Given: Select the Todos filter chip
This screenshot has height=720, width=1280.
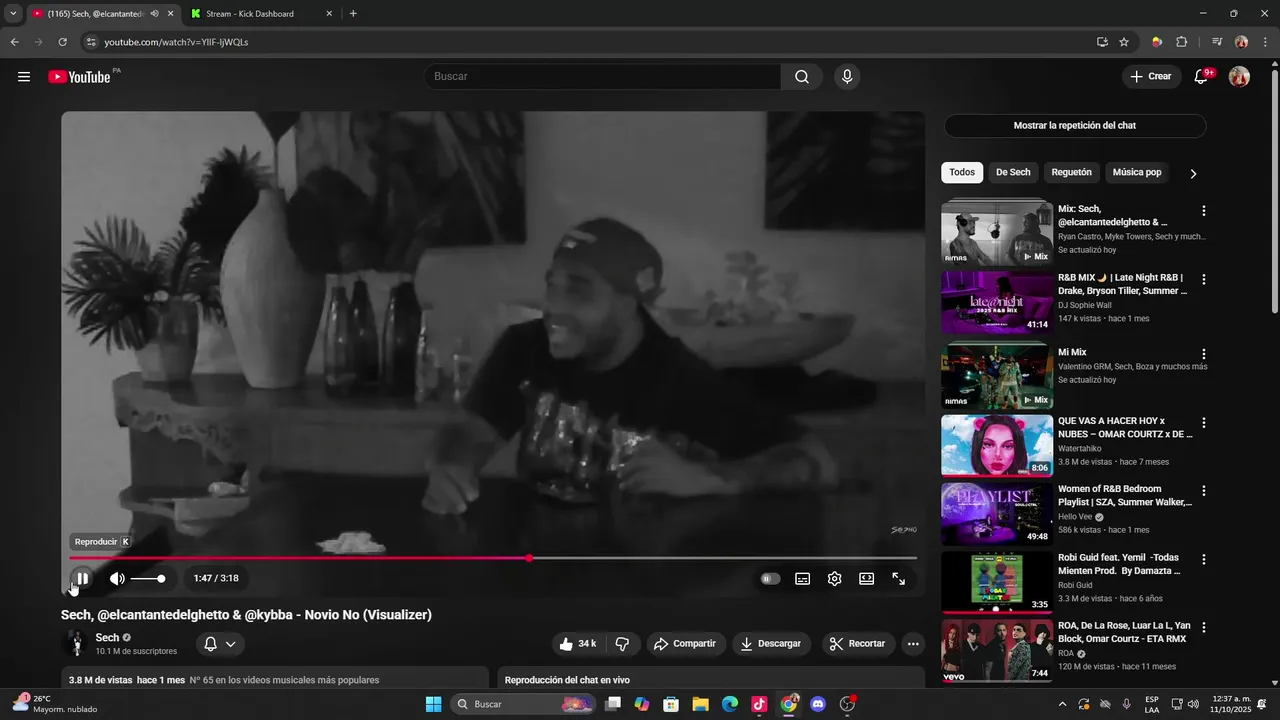Looking at the screenshot, I should point(962,173).
